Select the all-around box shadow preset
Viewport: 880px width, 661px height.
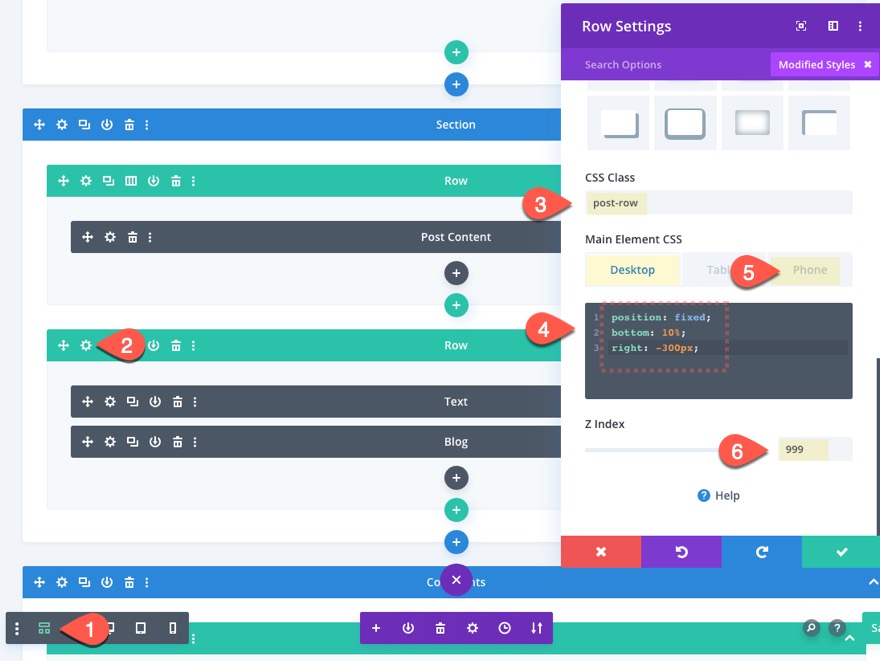685,123
